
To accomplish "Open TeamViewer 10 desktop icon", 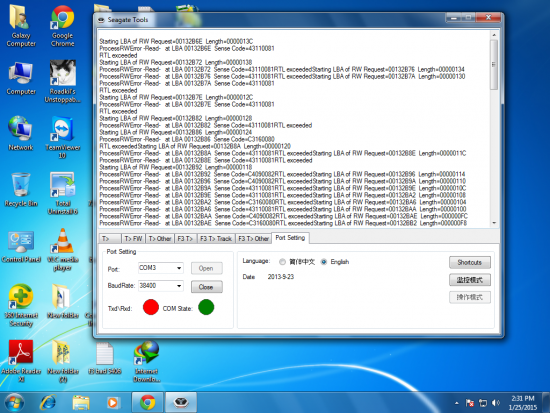I will click(62, 138).
